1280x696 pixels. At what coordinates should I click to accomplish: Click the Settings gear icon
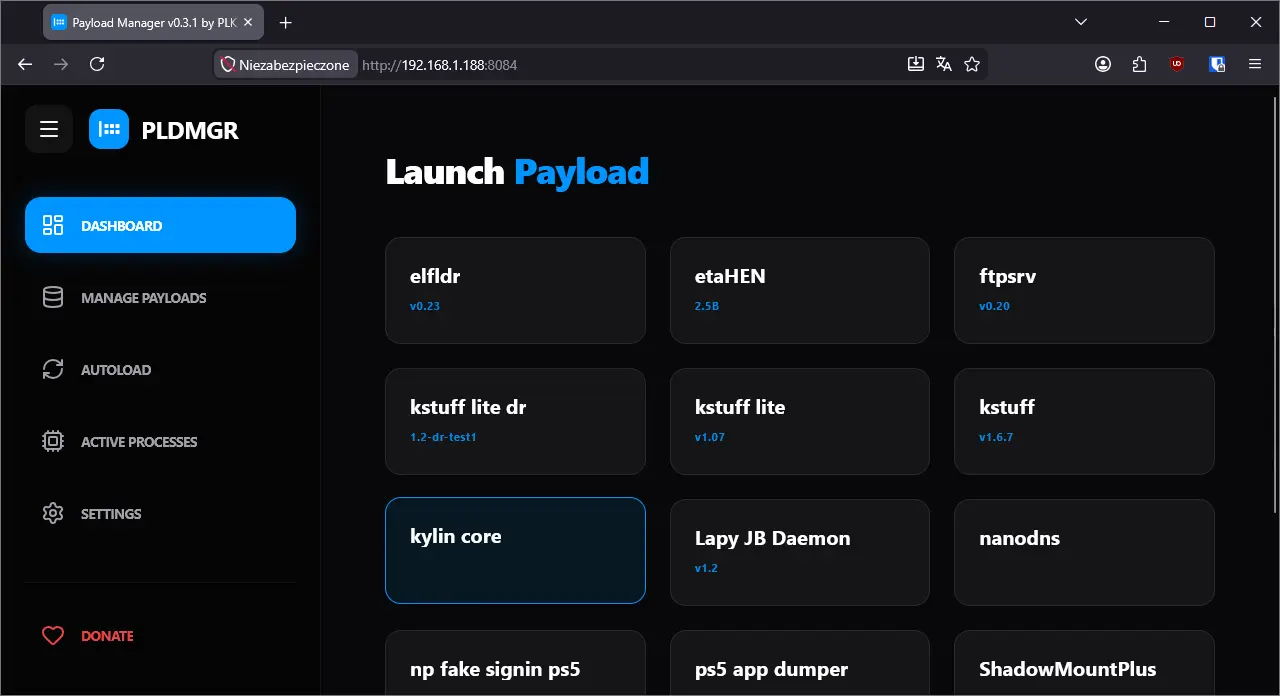[53, 513]
